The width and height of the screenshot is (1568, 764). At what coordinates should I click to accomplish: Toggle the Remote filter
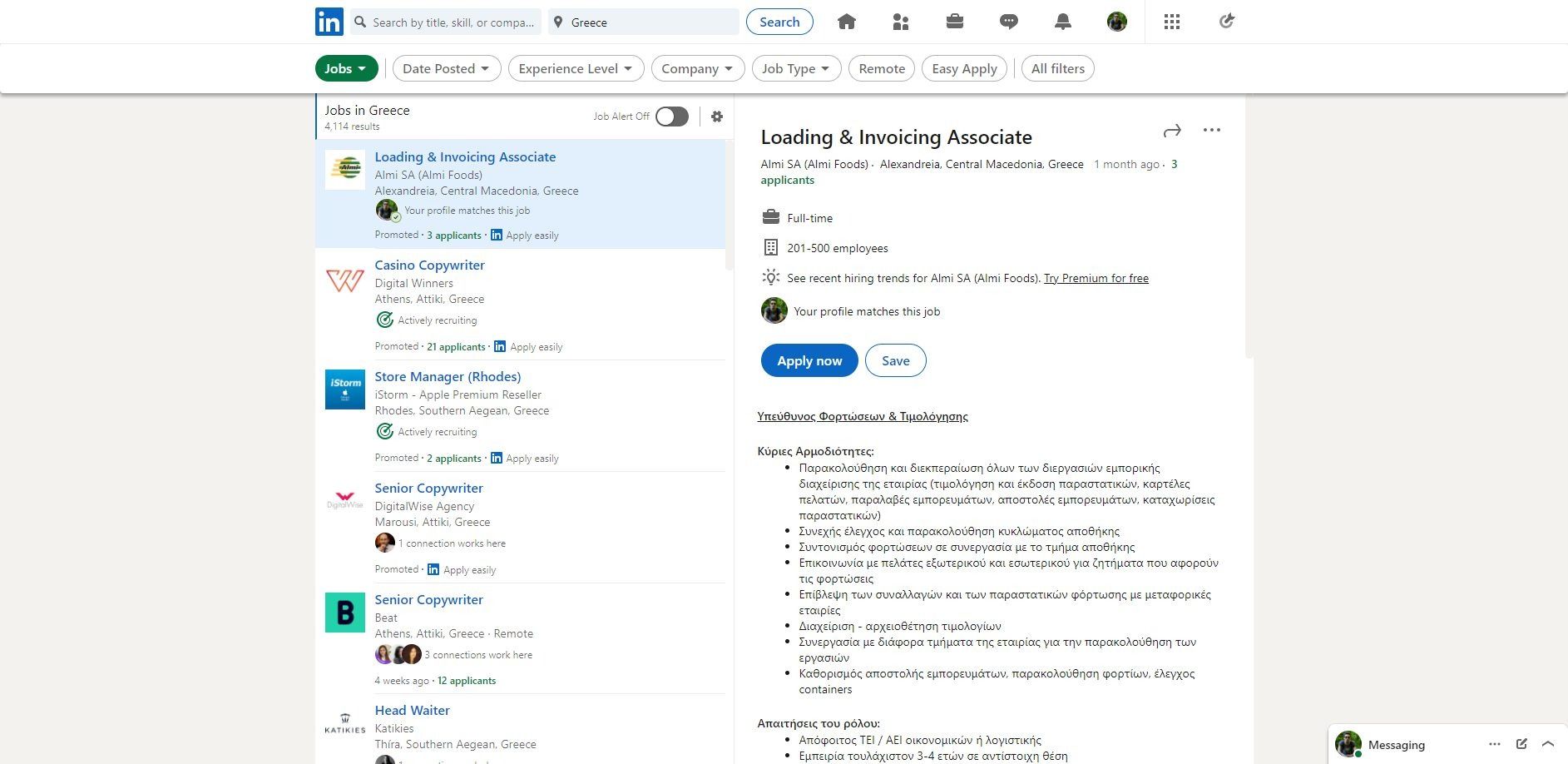coord(881,68)
